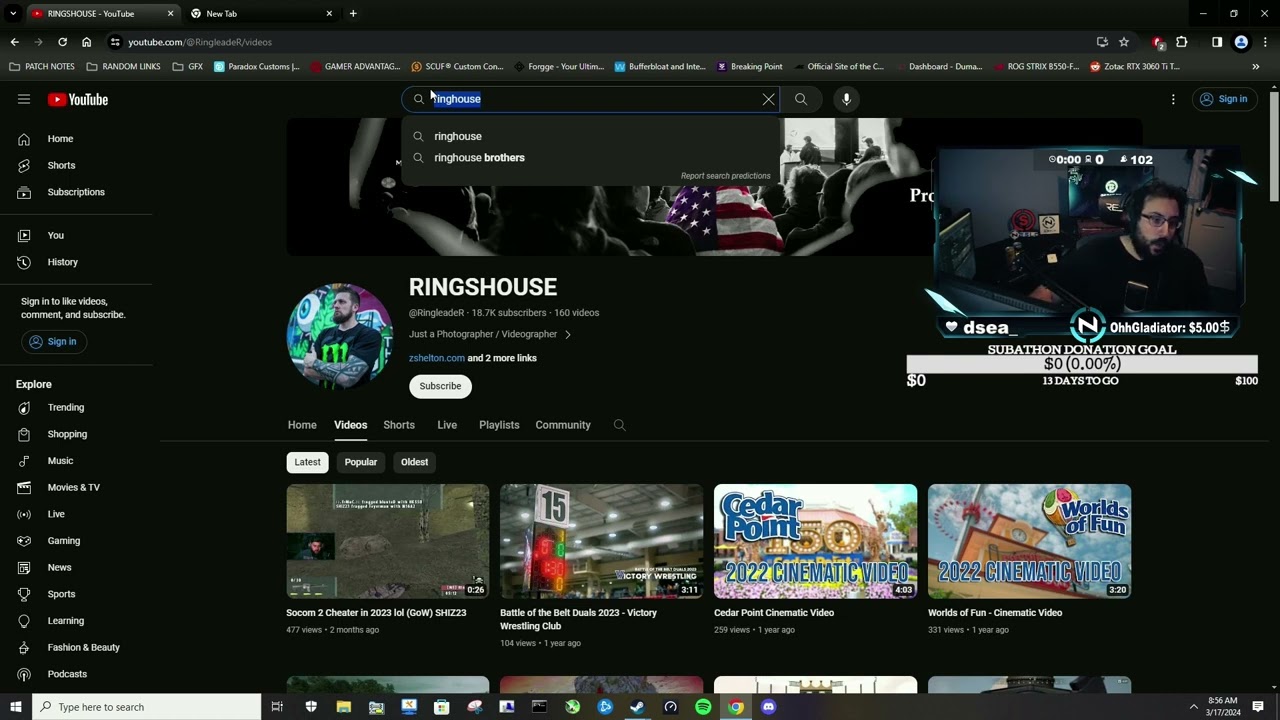Browse Fashion & Beauty in Explore

[x=76, y=647]
